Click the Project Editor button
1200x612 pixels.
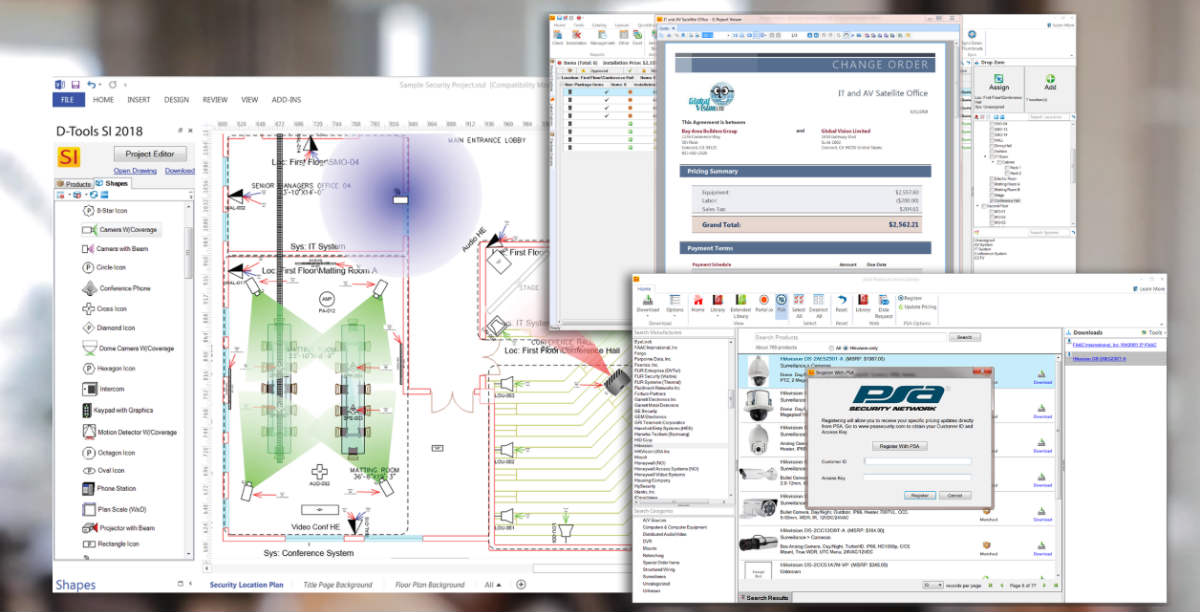(x=150, y=154)
